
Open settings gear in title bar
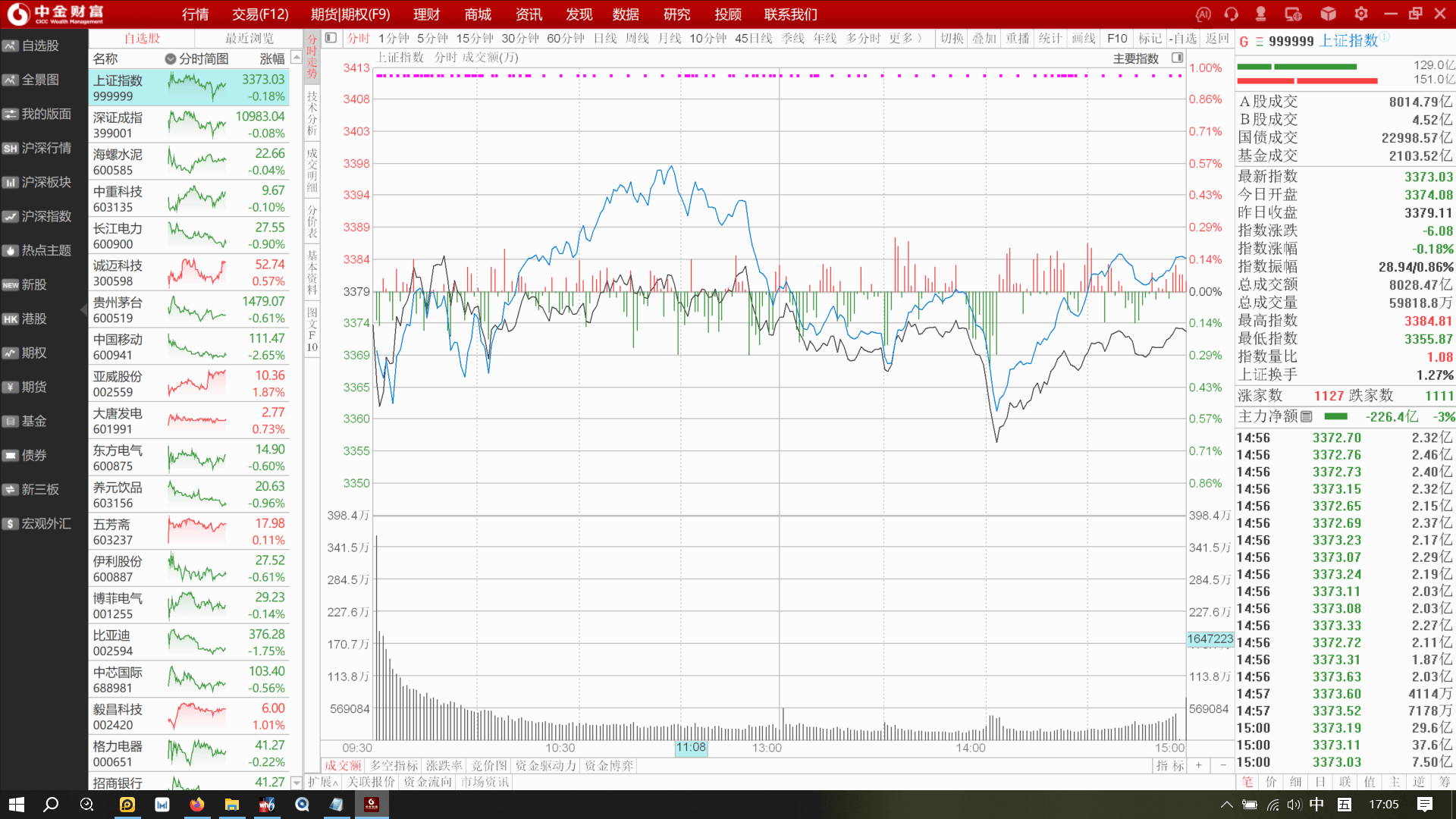(x=1361, y=14)
